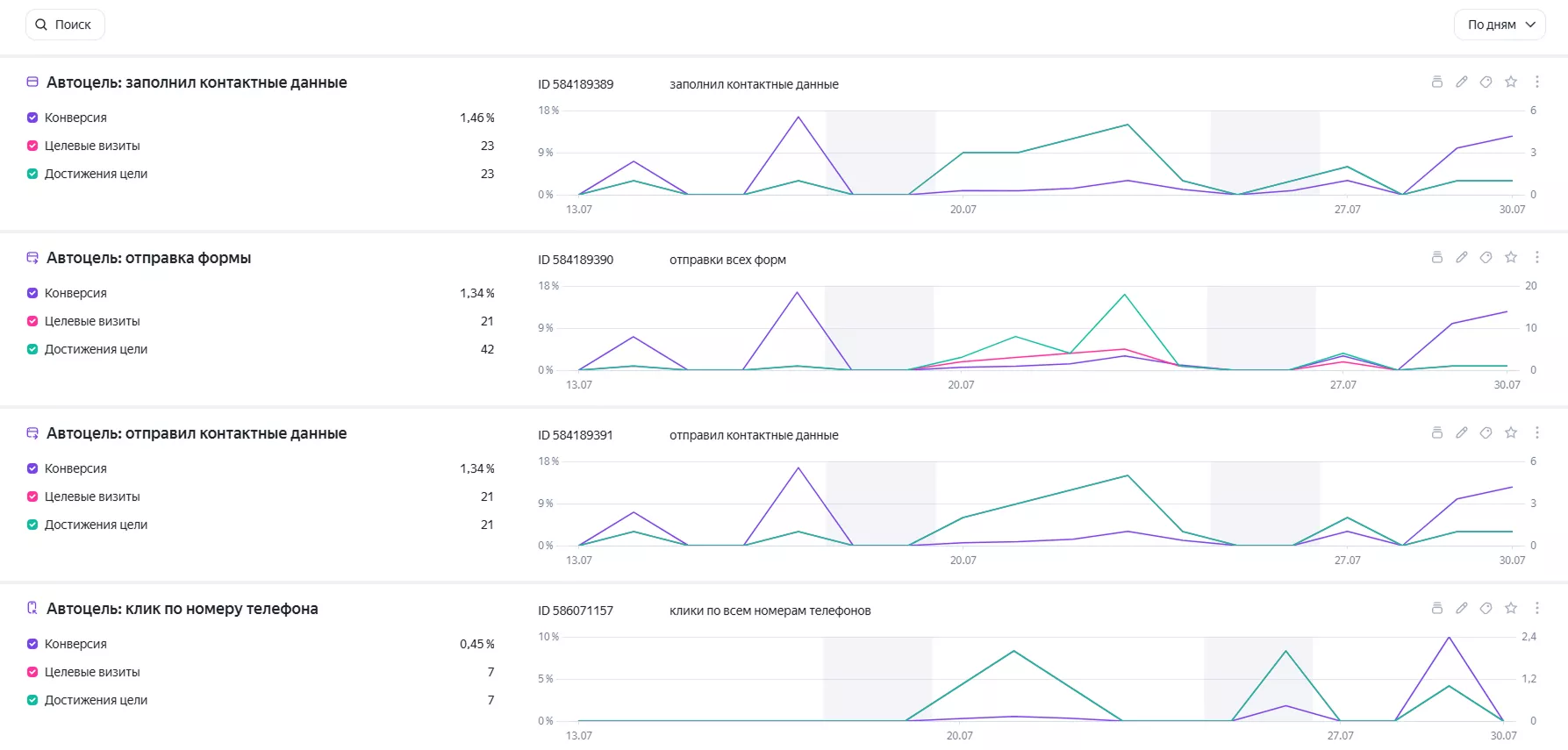
Task: Click the stacked-layers icon for отправил контактные данные goal
Action: pos(1436,432)
